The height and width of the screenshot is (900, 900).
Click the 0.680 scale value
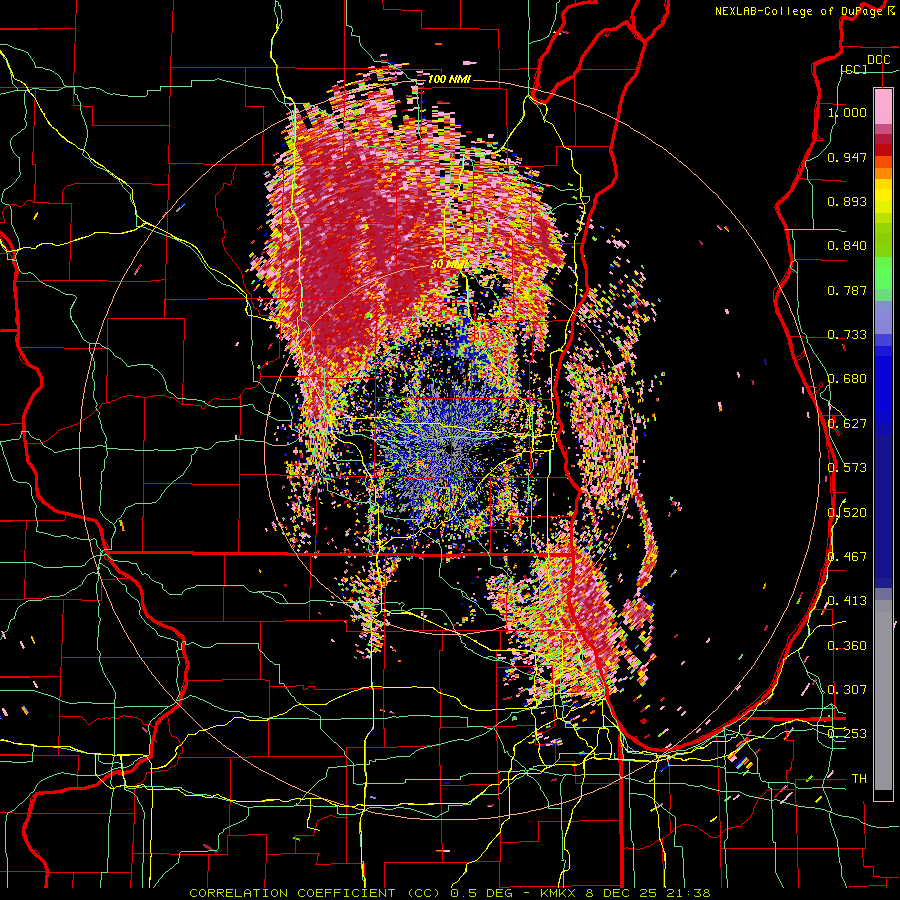pos(847,379)
